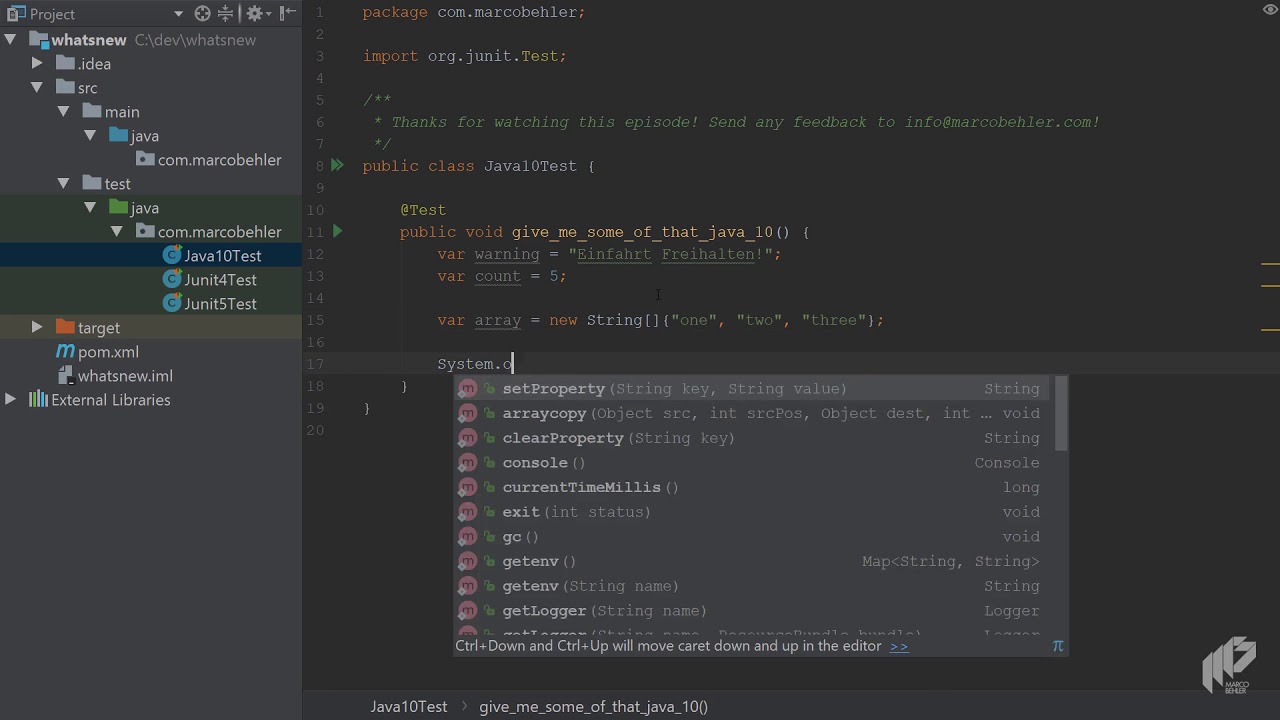The image size is (1280, 720).
Task: Click the Junit5Test class file icon
Action: pyautogui.click(x=171, y=304)
